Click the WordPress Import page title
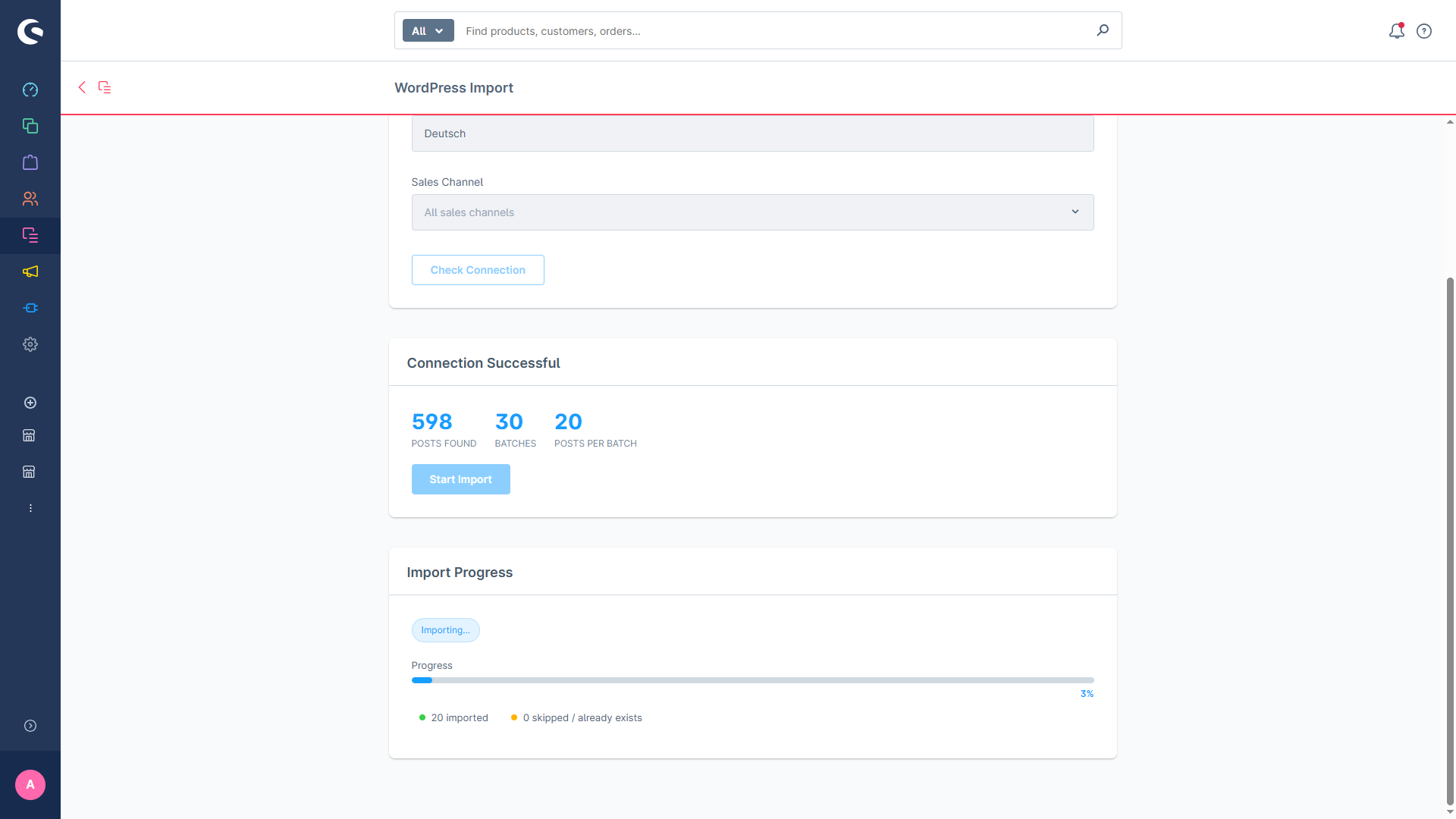1456x819 pixels. pos(454,88)
